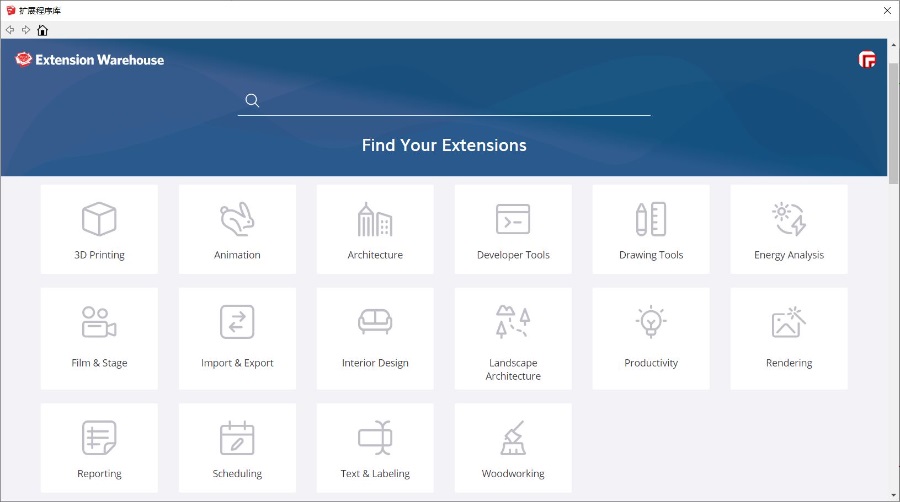Click the Extension Warehouse title text
900x502 pixels.
100,60
